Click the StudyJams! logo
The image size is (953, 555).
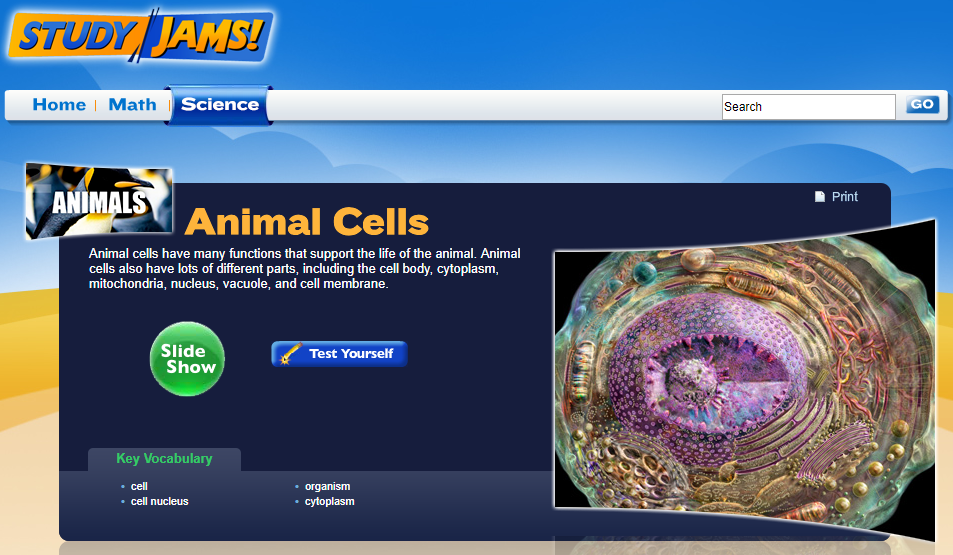(x=140, y=36)
